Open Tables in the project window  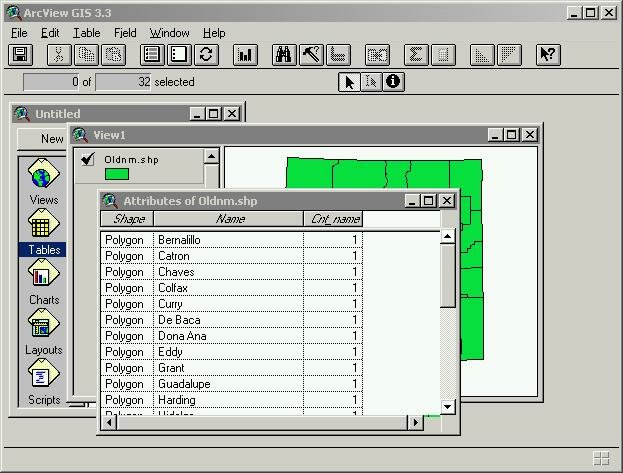pos(43,232)
